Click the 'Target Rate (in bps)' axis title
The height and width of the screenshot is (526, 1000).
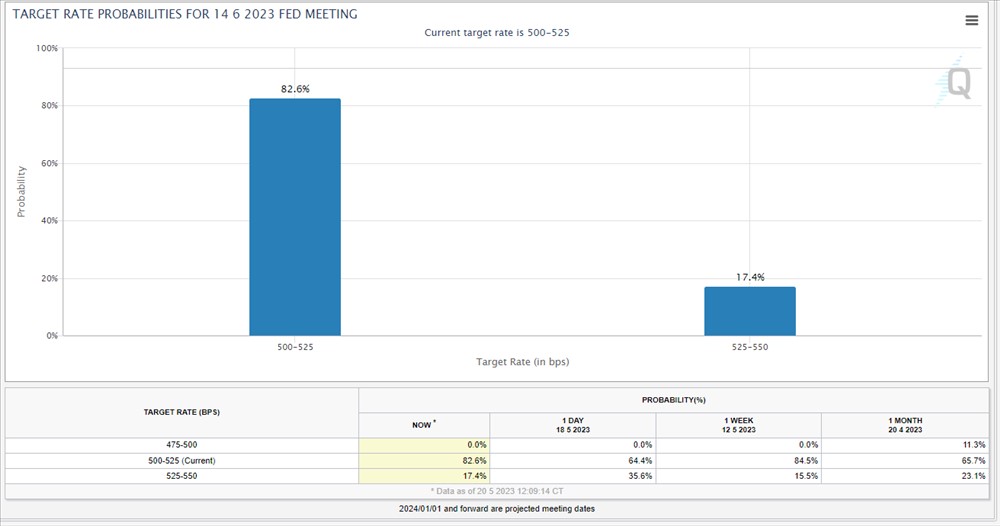click(523, 361)
